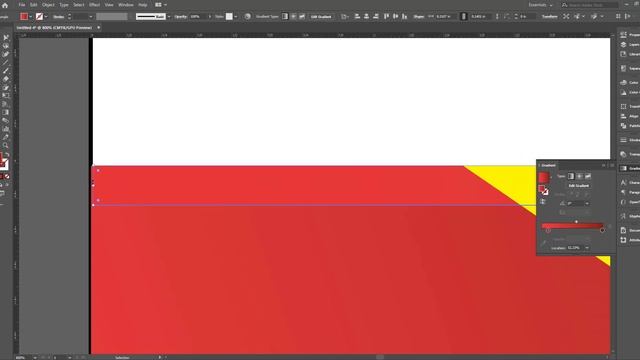The width and height of the screenshot is (640, 360).
Task: Open the Window menu
Action: click(126, 5)
